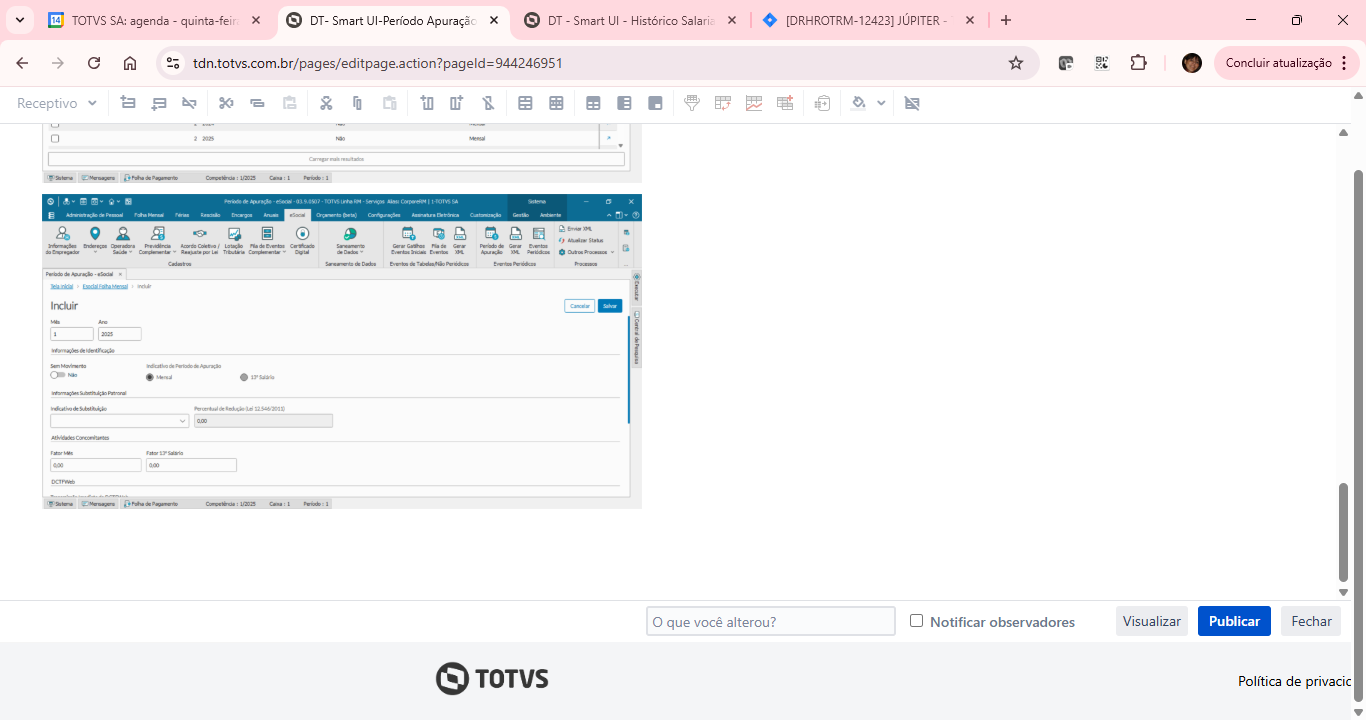Toggle the highlighted corner-cell table option
Screen dimensions: 1366x720
[656, 103]
